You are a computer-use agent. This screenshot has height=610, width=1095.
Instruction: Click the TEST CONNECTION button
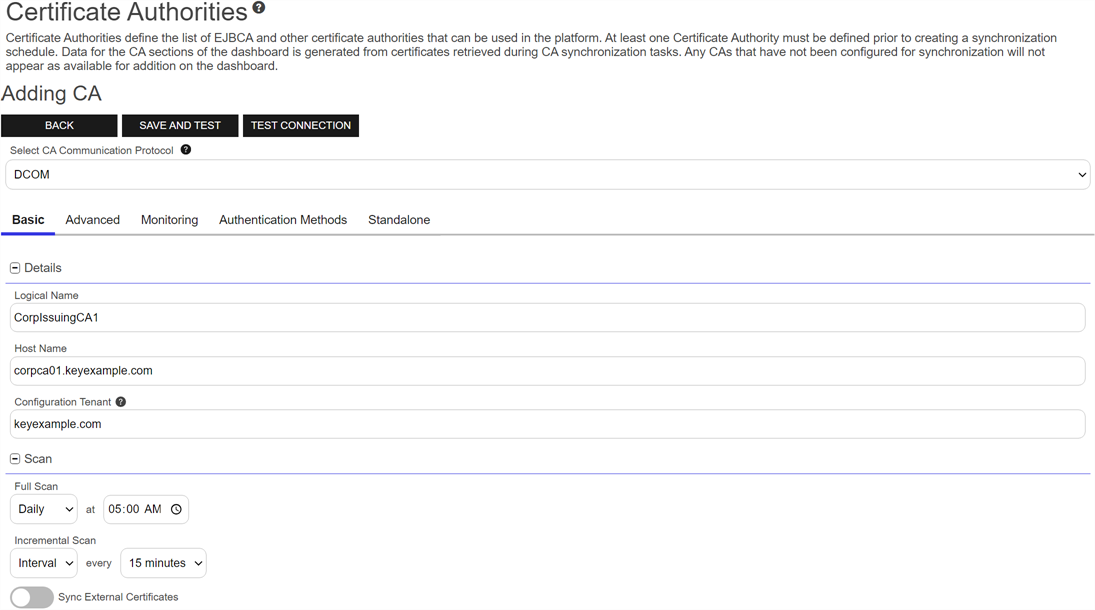[x=301, y=125]
